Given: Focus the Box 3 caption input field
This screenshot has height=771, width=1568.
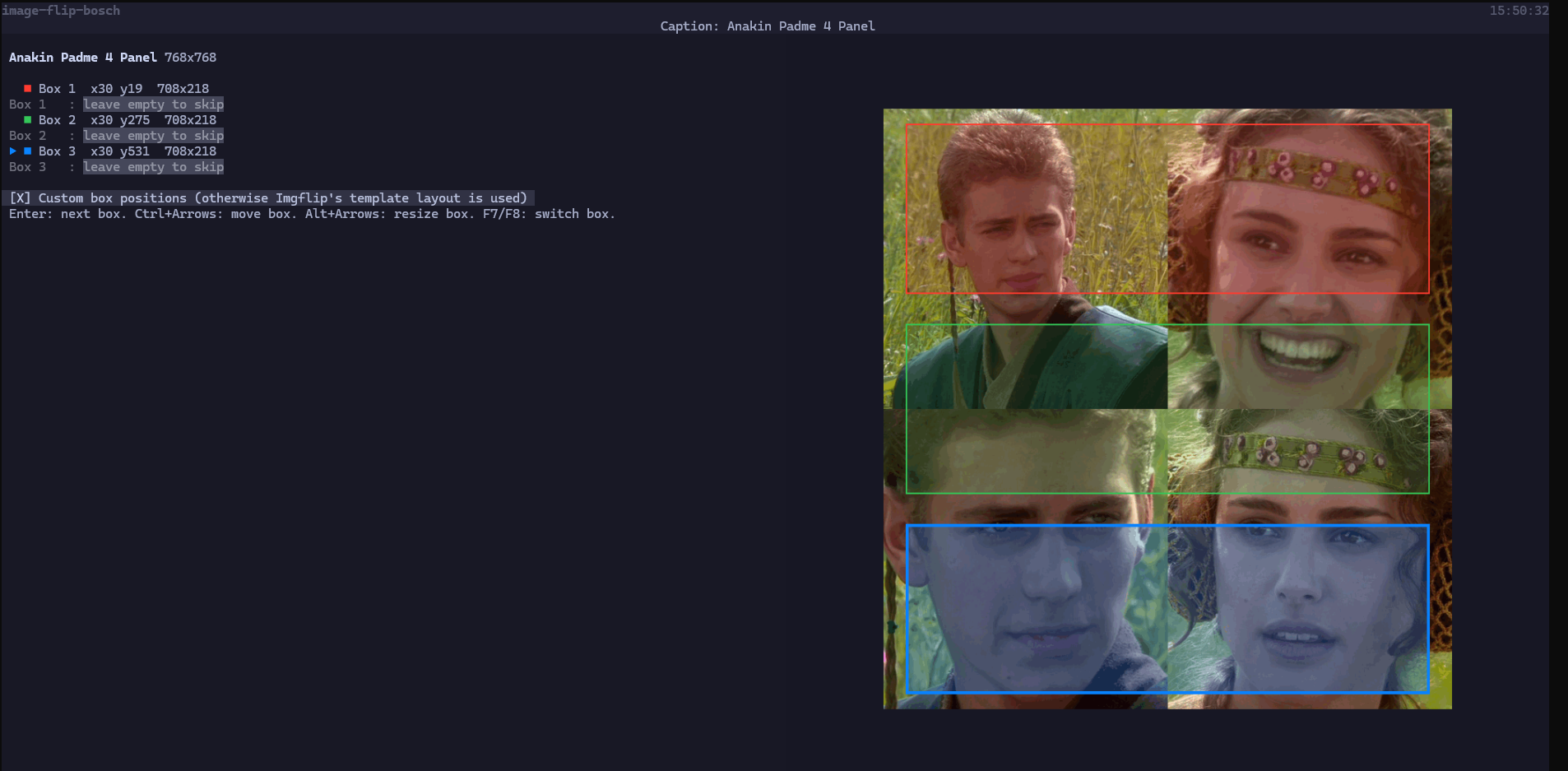Looking at the screenshot, I should tap(153, 167).
